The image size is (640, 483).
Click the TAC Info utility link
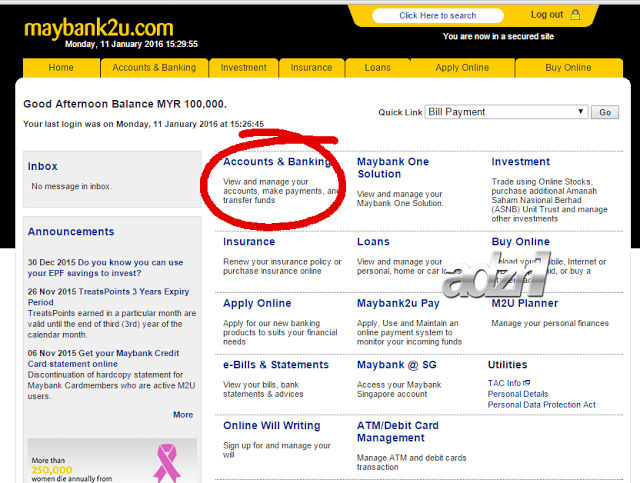[504, 383]
